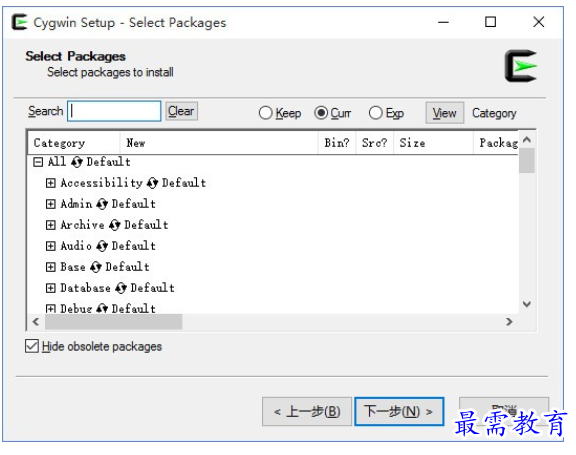
Task: Click the cycle icon for Audio category
Action: tap(102, 246)
